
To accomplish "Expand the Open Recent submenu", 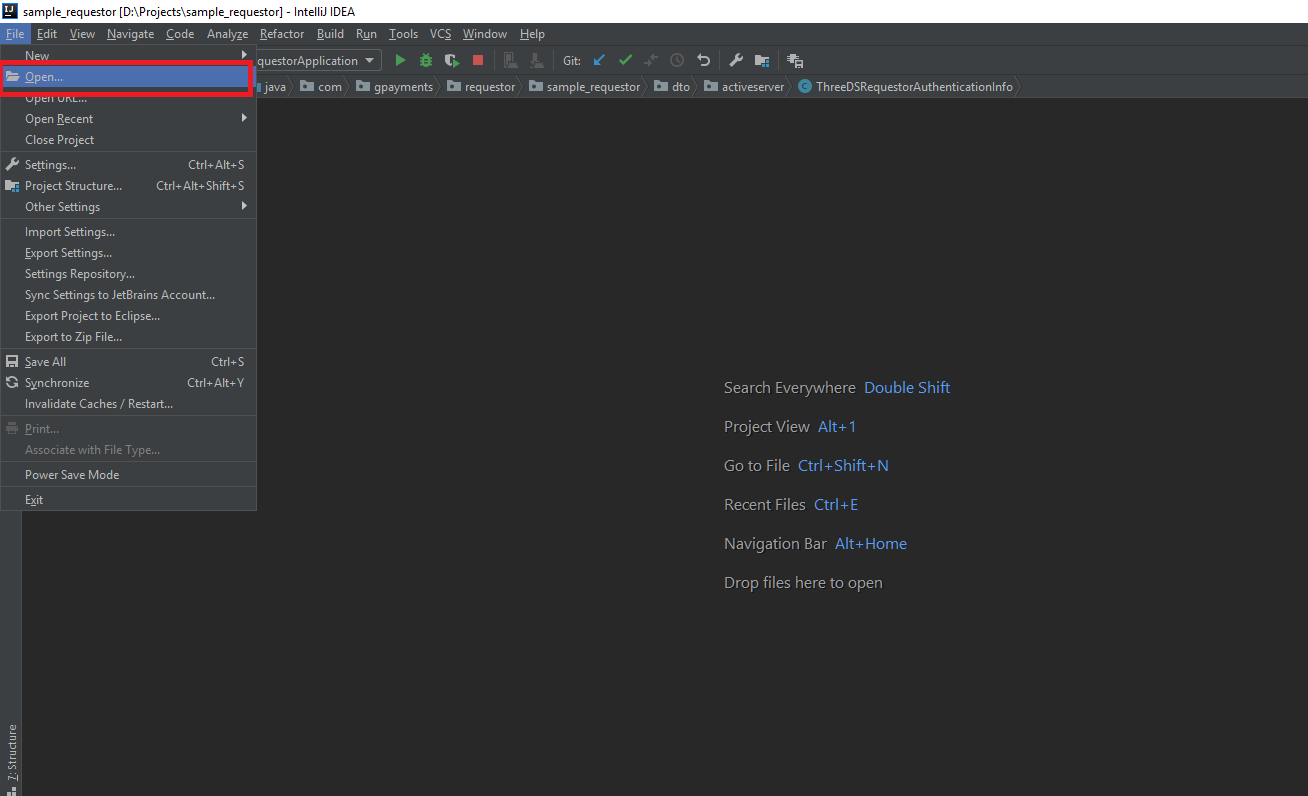I will (x=128, y=119).
